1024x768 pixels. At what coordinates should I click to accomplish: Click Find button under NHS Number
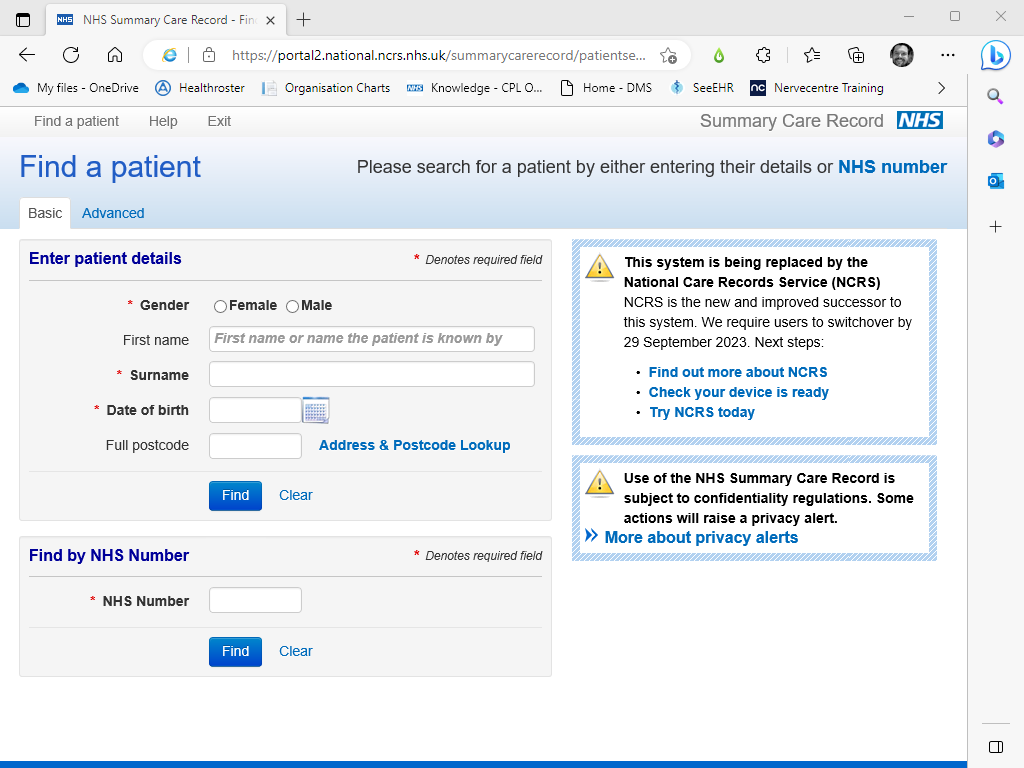coord(235,652)
